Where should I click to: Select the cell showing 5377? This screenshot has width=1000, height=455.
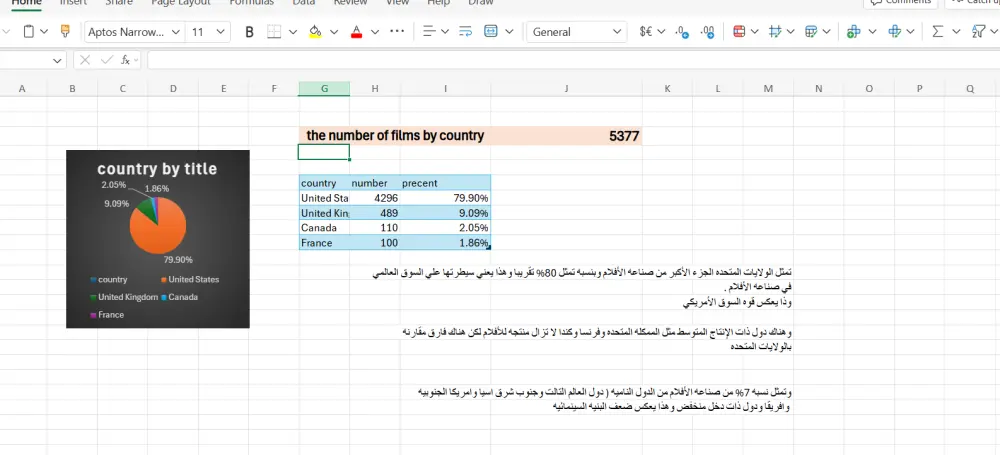pyautogui.click(x=566, y=136)
